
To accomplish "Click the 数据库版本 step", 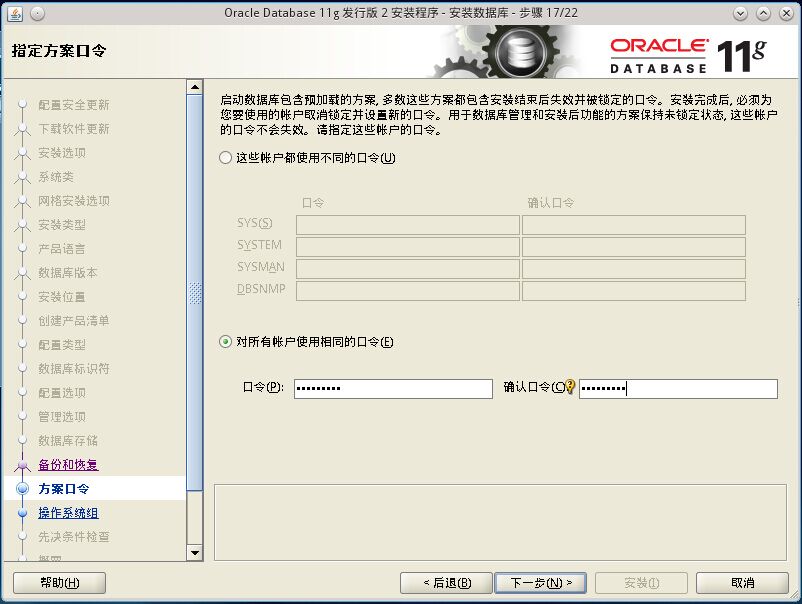I will pyautogui.click(x=68, y=273).
